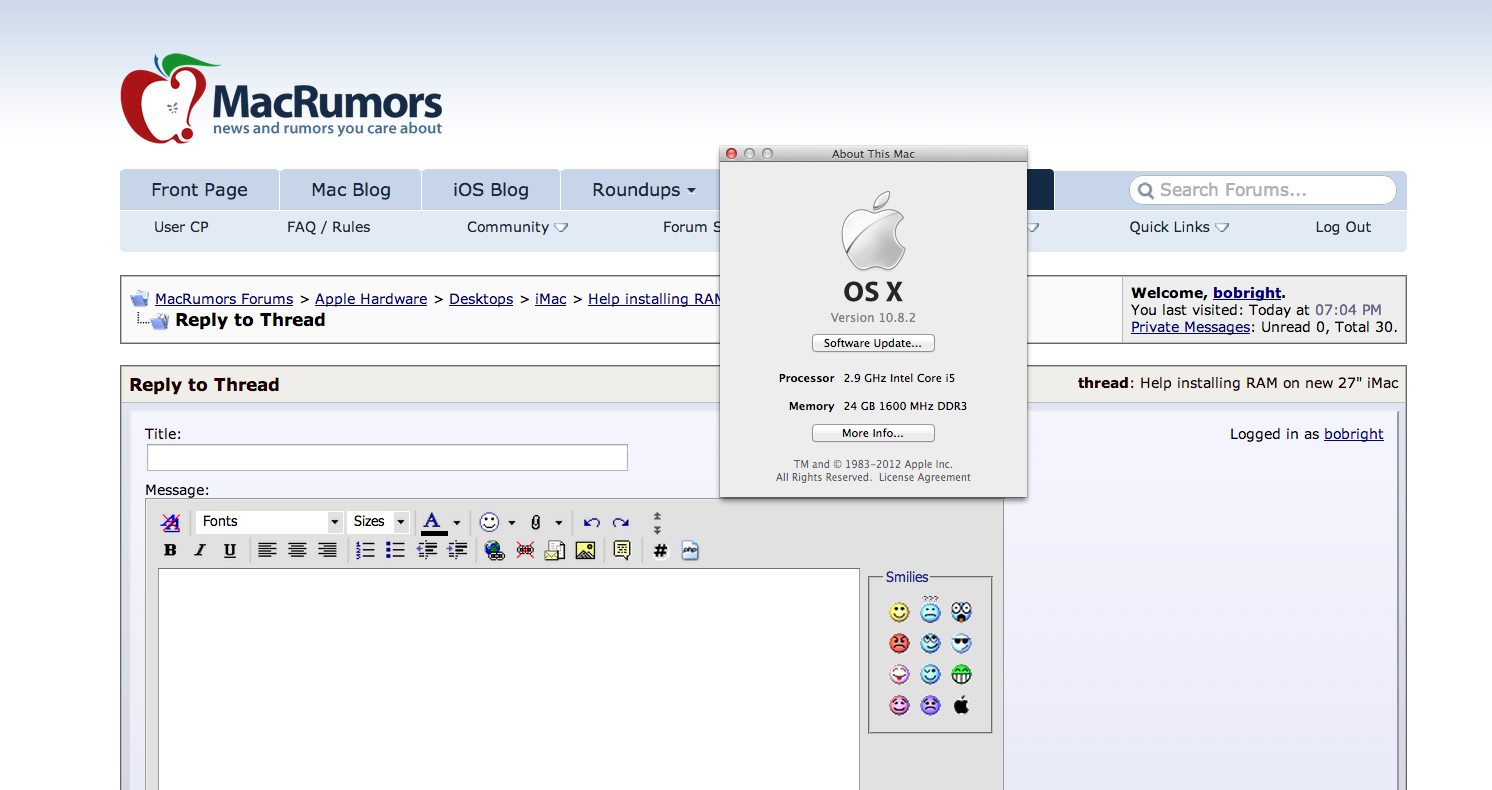Switch to the Mac Blog tab

pyautogui.click(x=351, y=190)
